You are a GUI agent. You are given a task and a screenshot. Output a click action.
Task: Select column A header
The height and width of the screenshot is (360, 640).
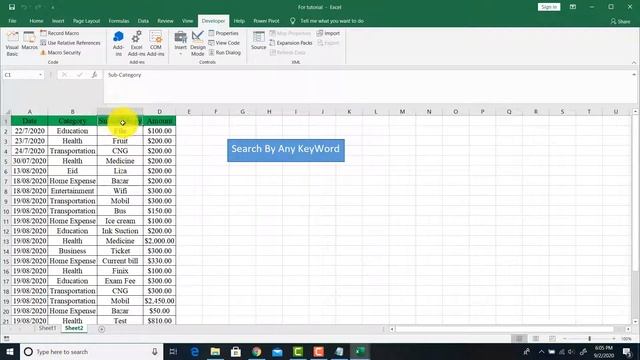click(29, 111)
